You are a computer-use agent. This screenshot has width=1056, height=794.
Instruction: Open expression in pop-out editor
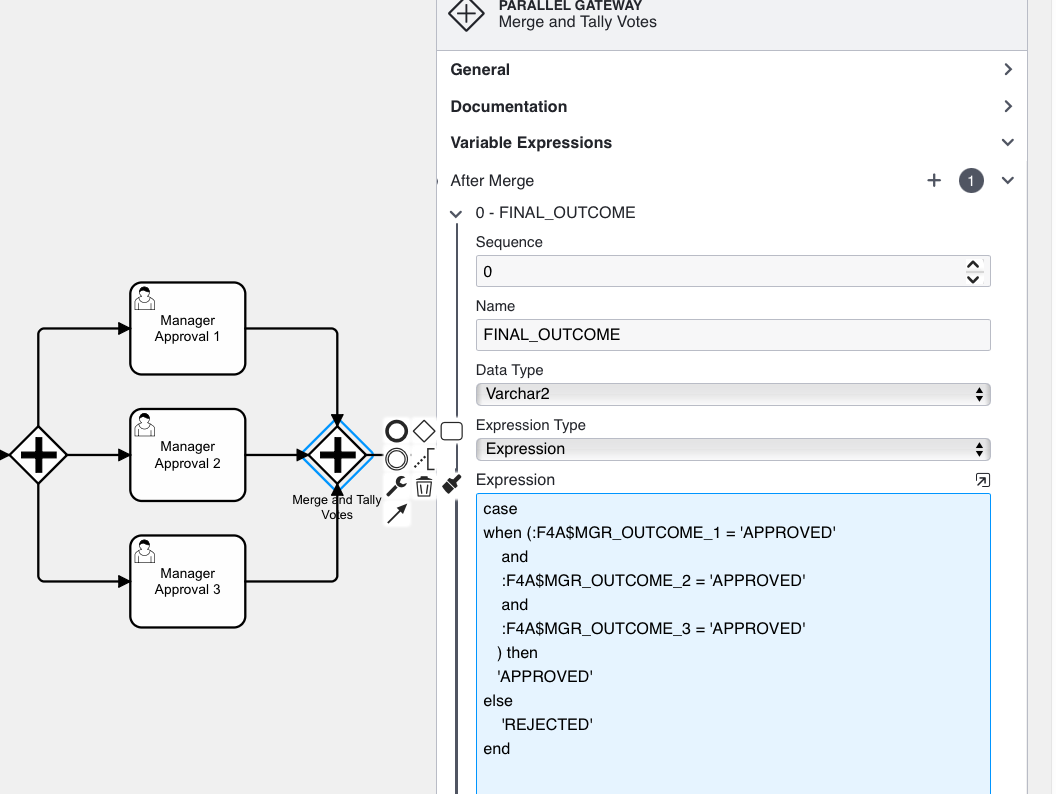[x=981, y=480]
